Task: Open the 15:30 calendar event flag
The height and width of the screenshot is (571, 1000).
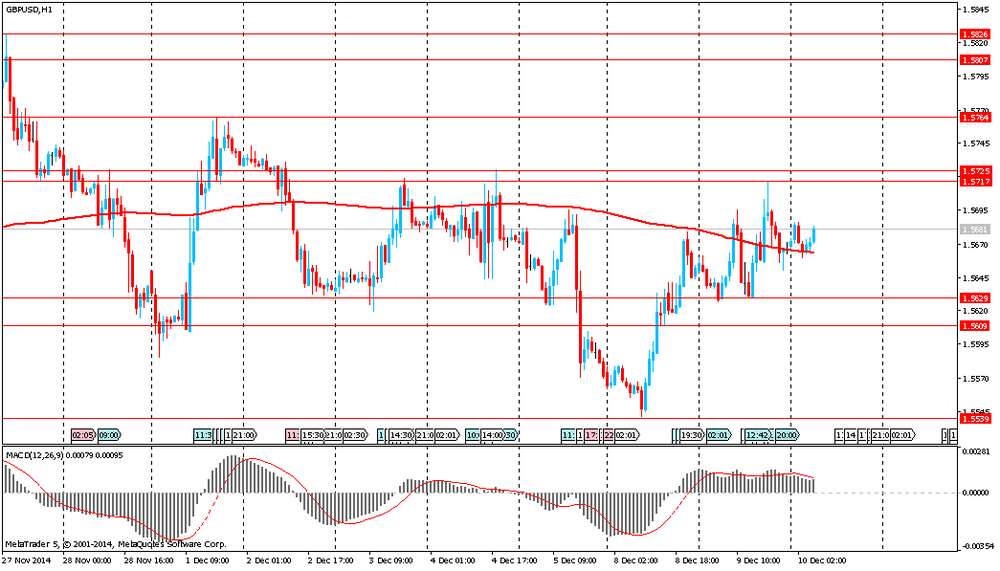Action: (x=312, y=436)
